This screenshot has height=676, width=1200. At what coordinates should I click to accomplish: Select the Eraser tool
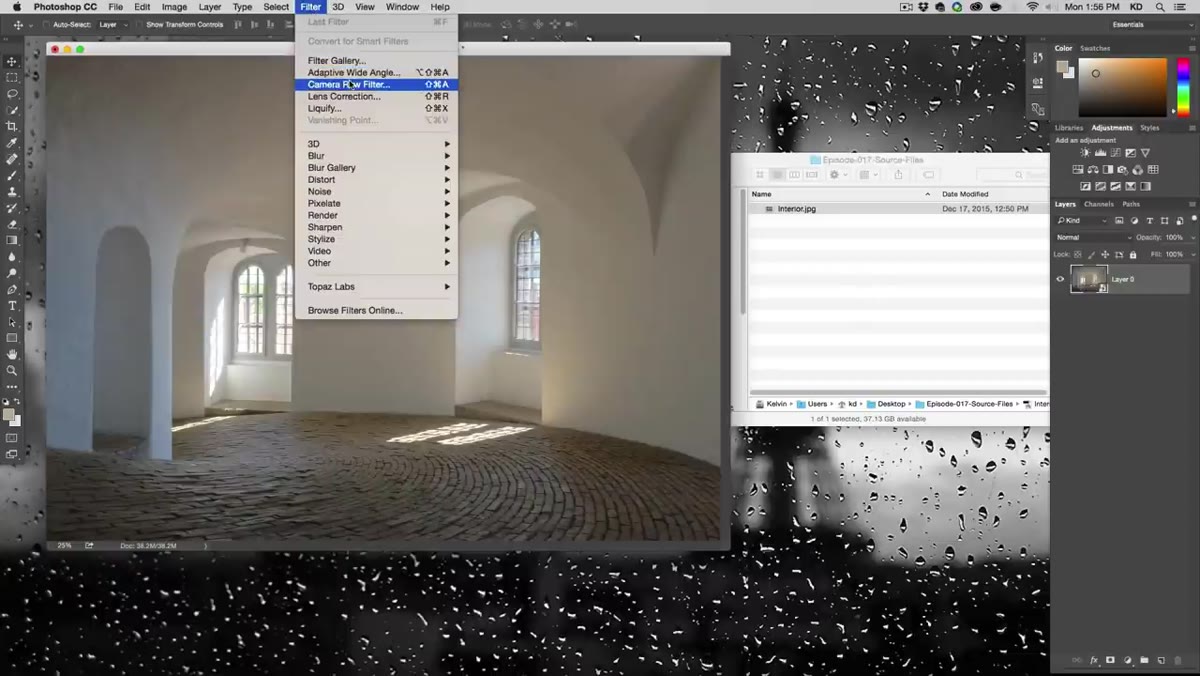[x=13, y=224]
